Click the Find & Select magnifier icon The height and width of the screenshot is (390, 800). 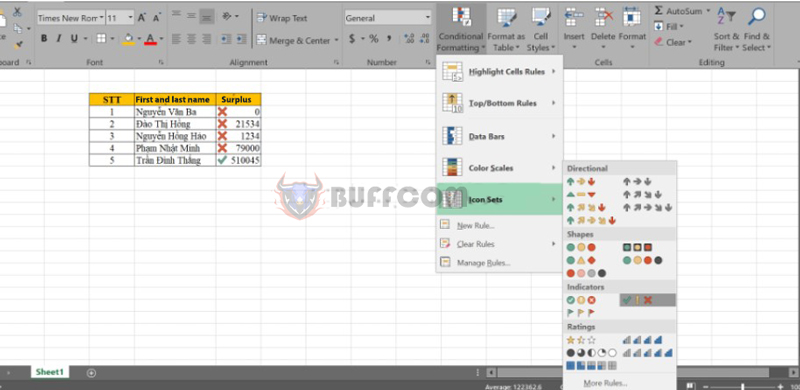click(757, 16)
